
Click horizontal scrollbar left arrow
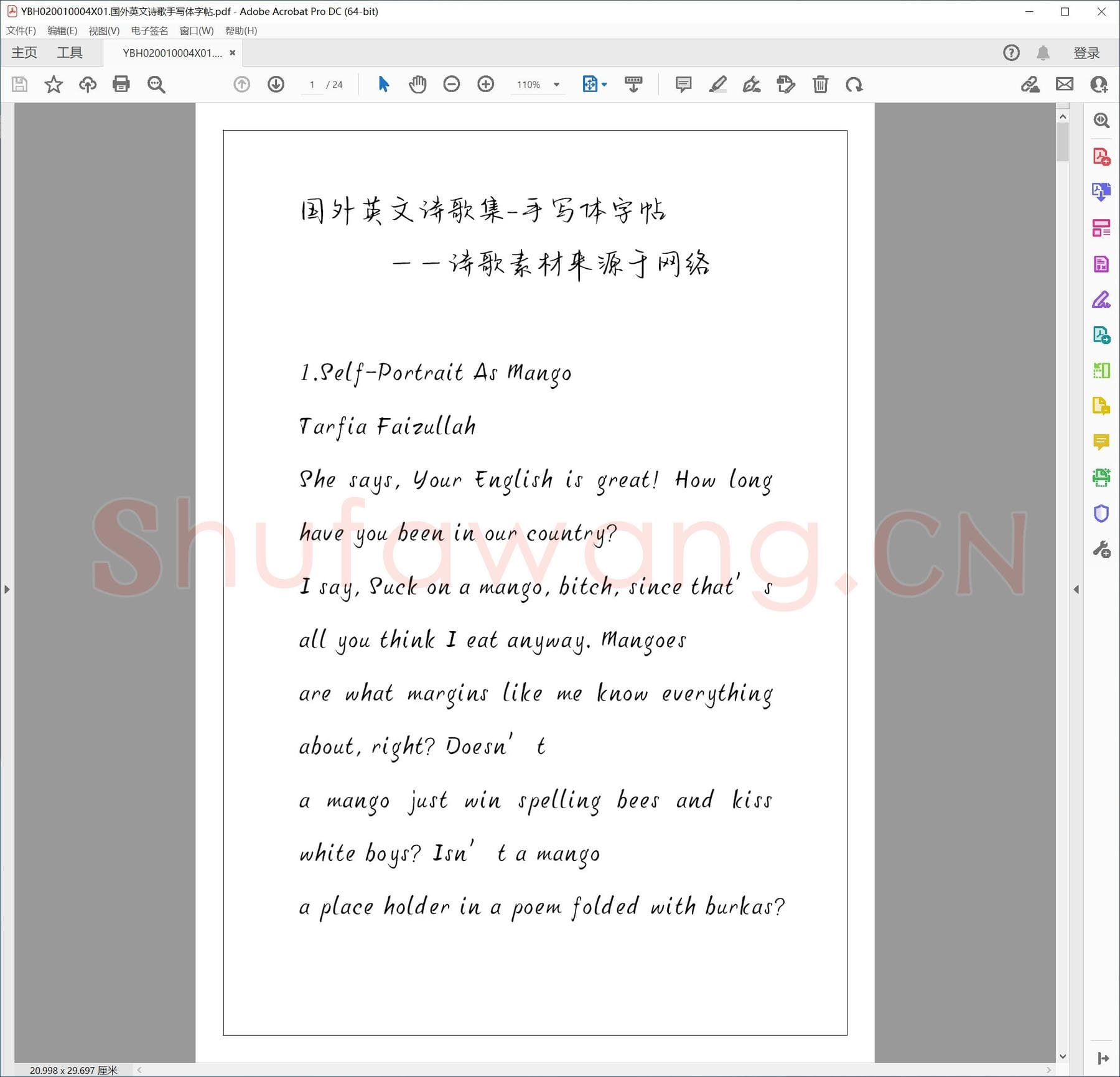click(139, 1070)
